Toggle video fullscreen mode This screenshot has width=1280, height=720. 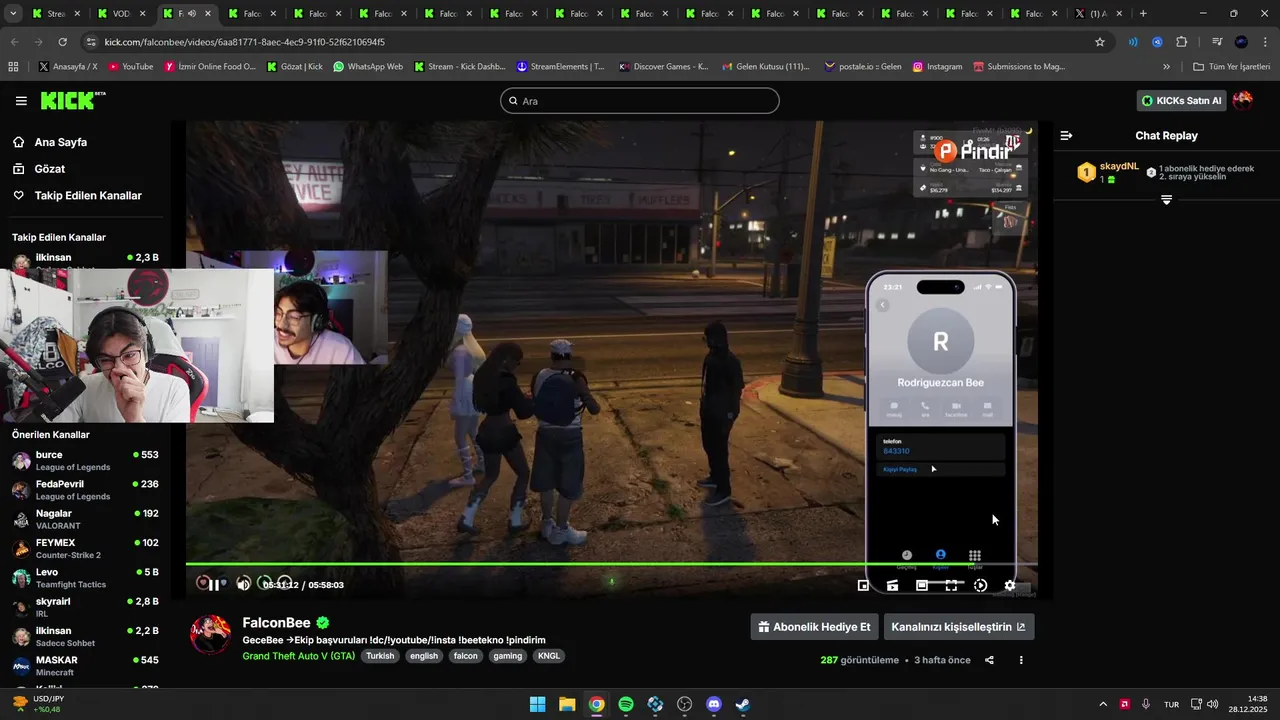coord(951,586)
